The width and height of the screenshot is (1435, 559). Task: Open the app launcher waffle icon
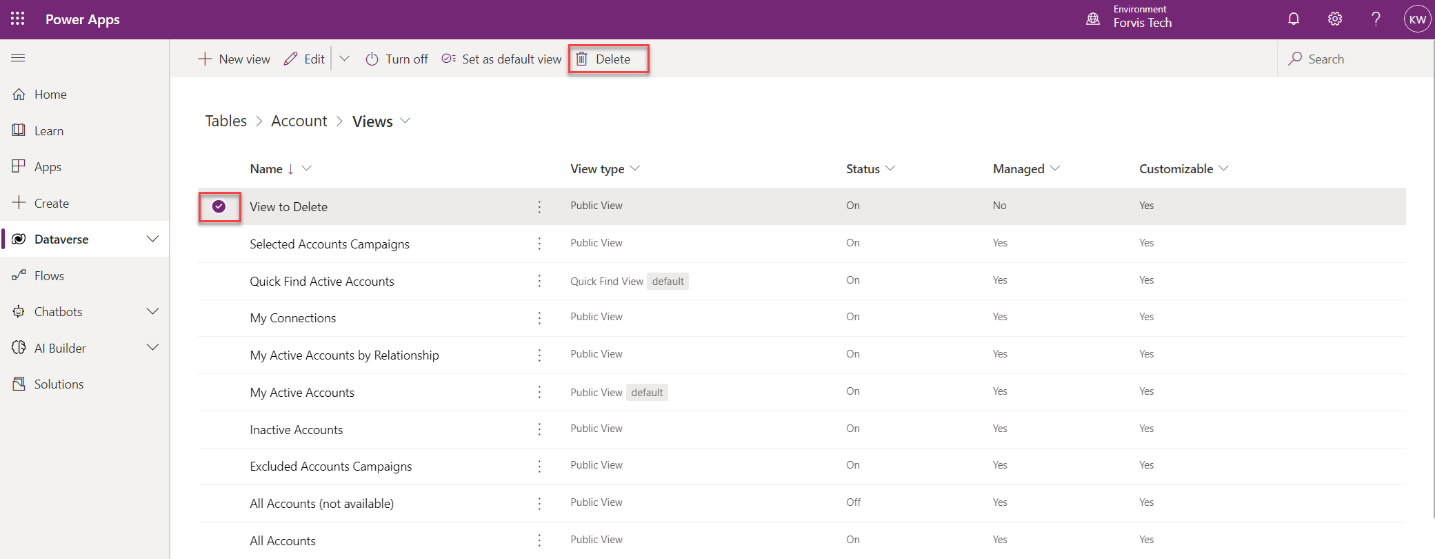(18, 19)
